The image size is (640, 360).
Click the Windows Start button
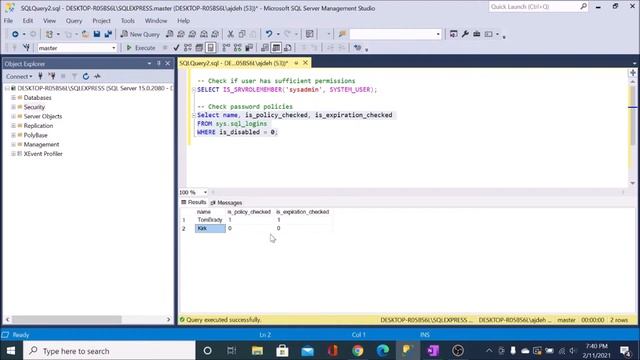[x=11, y=351]
